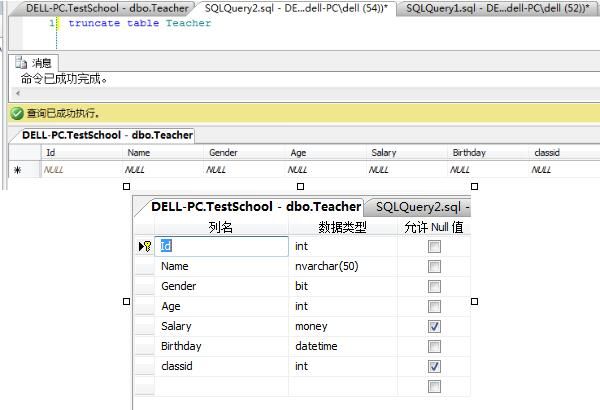600x410 pixels.
Task: Click the Gender column name cell in the designer
Action: 221,286
